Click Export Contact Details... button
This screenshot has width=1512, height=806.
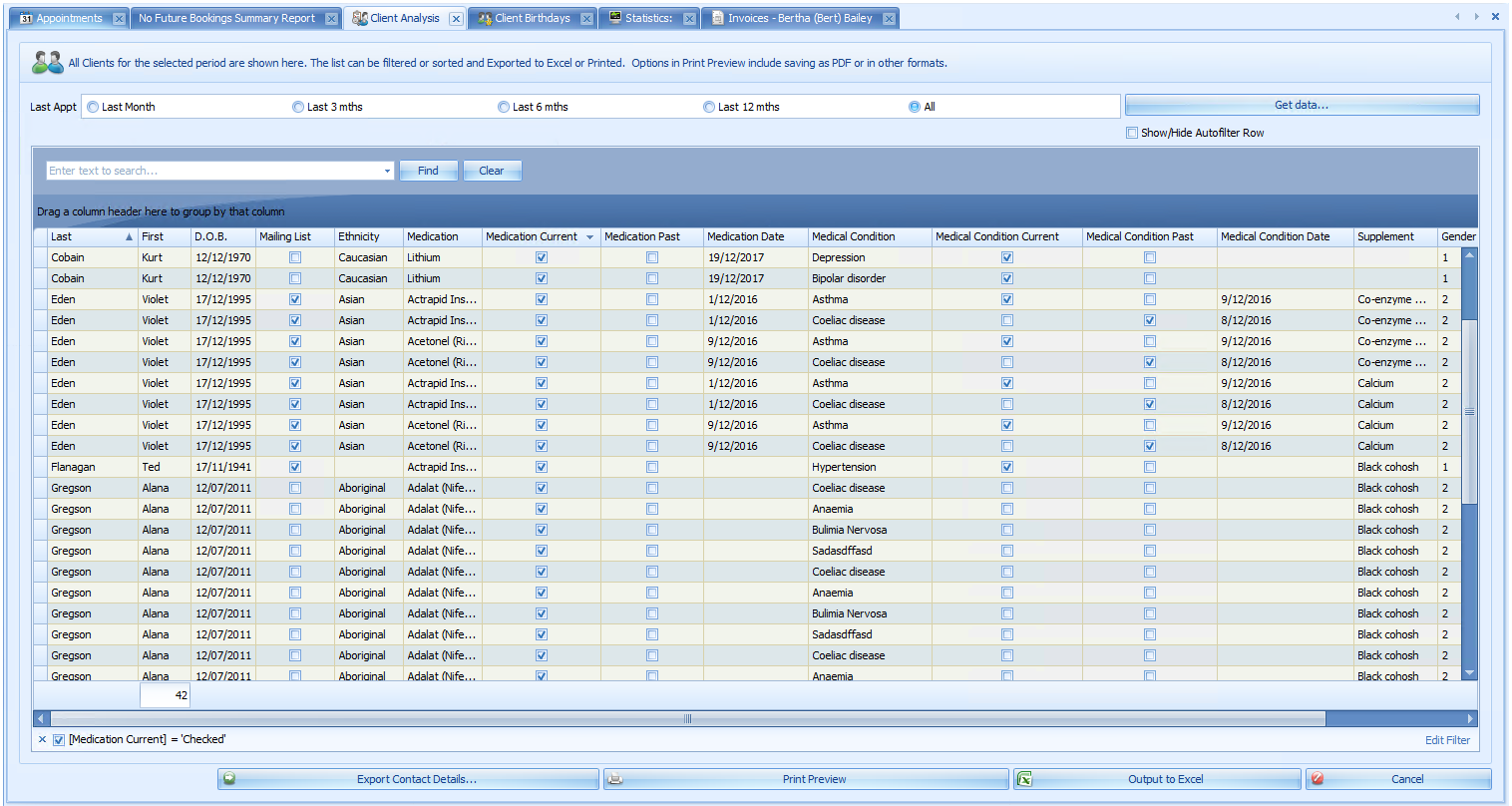click(409, 779)
